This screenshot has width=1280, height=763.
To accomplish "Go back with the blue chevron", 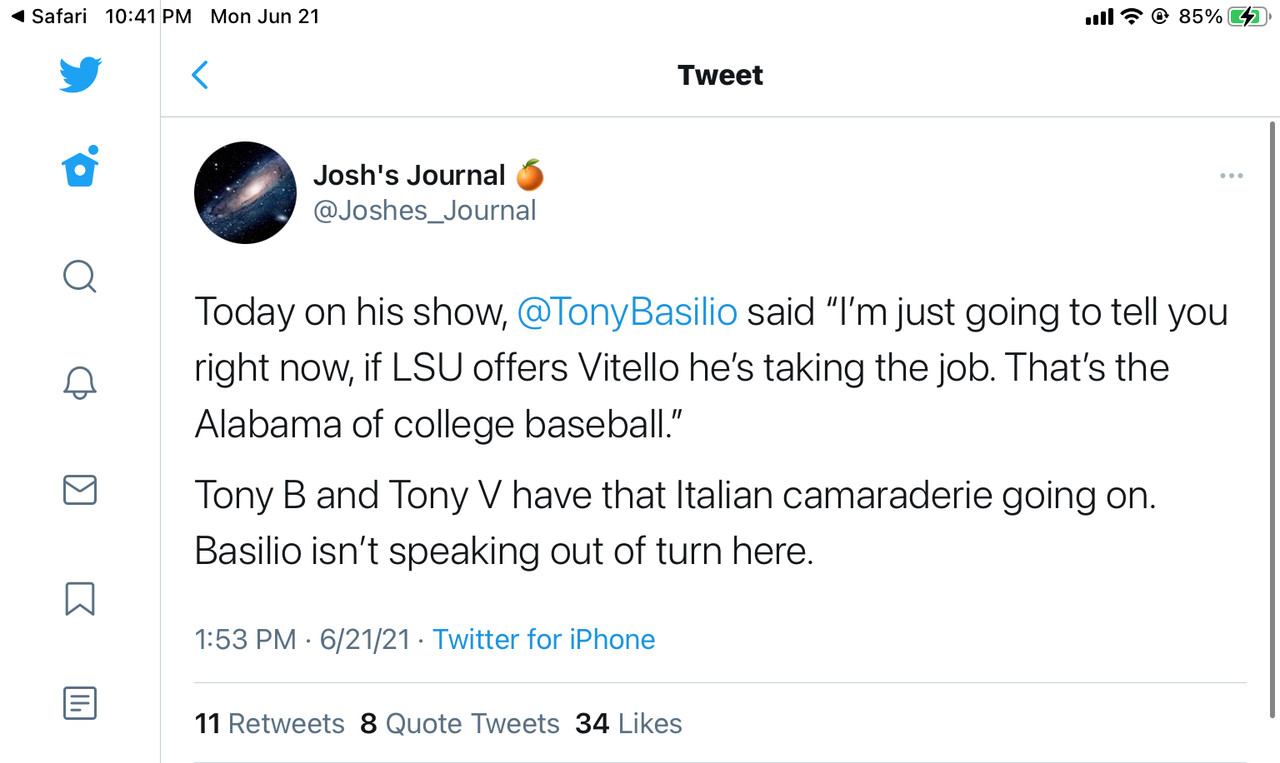I will (x=200, y=75).
